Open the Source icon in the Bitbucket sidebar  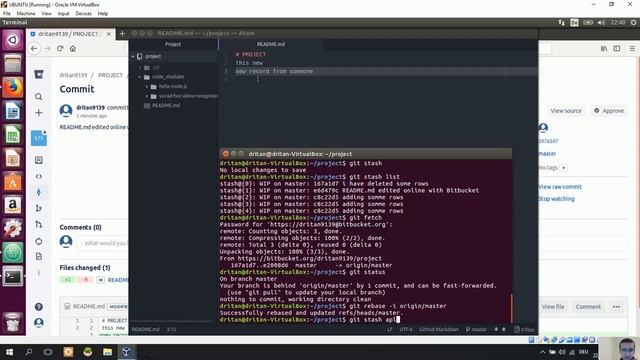coord(39,176)
